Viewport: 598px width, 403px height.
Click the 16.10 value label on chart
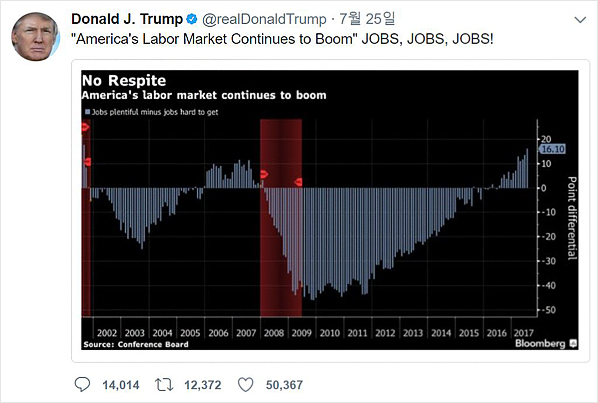point(552,149)
